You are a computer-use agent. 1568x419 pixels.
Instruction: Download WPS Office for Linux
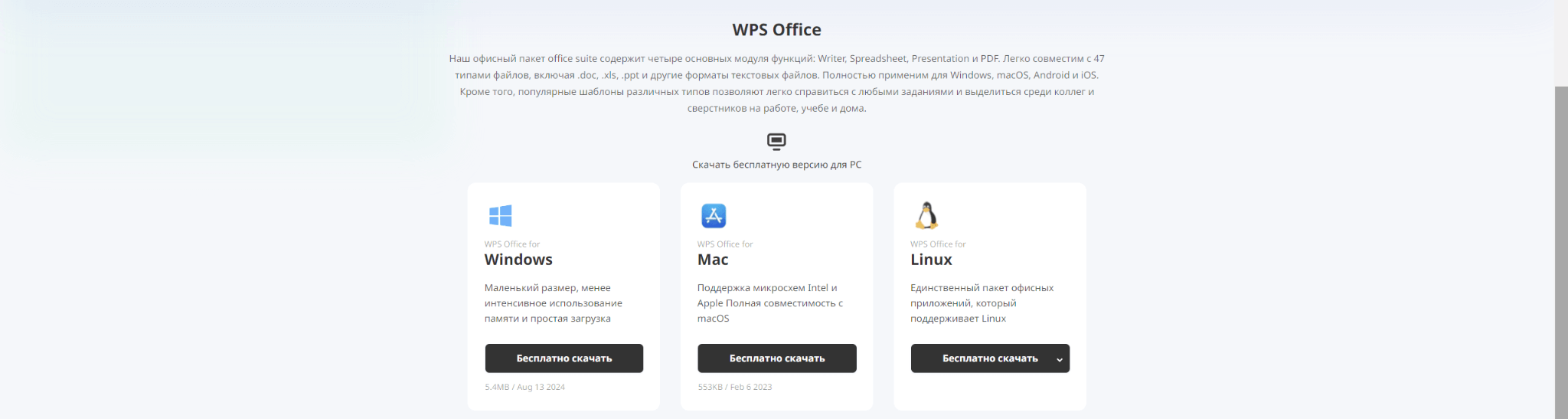(990, 358)
